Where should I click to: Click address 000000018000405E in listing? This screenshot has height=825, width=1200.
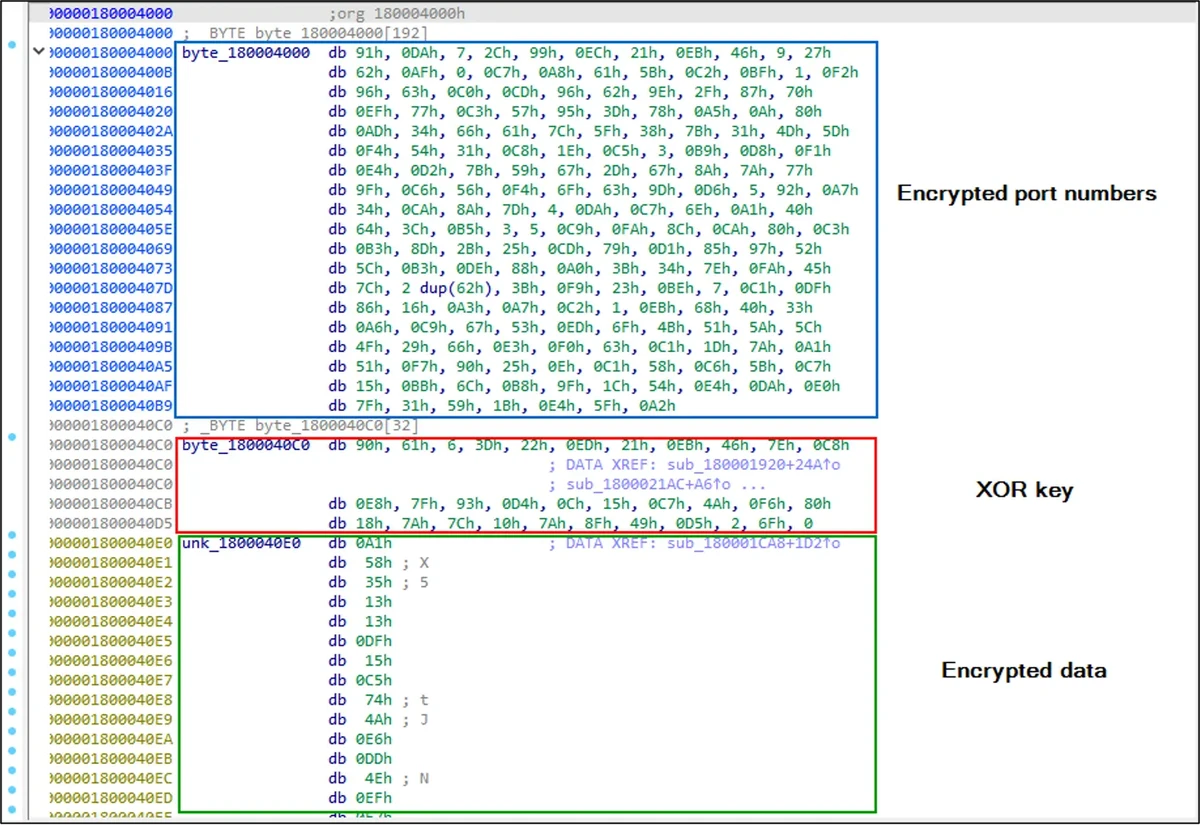pos(112,229)
